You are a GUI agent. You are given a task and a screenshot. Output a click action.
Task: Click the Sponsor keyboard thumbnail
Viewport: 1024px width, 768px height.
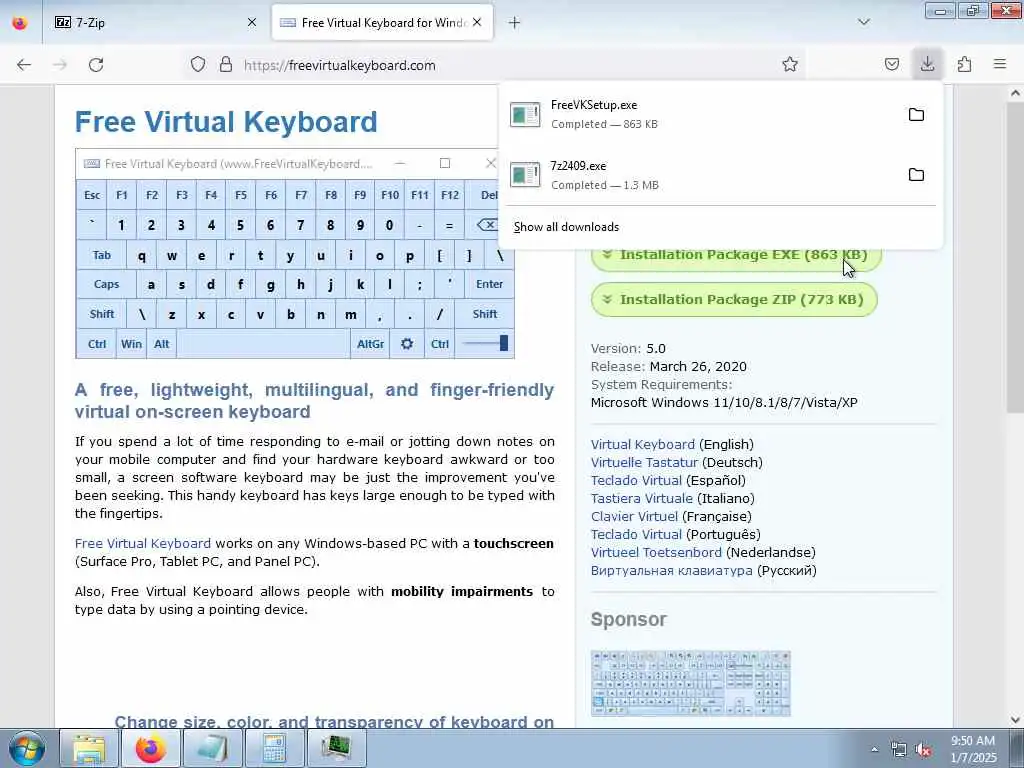[x=690, y=683]
